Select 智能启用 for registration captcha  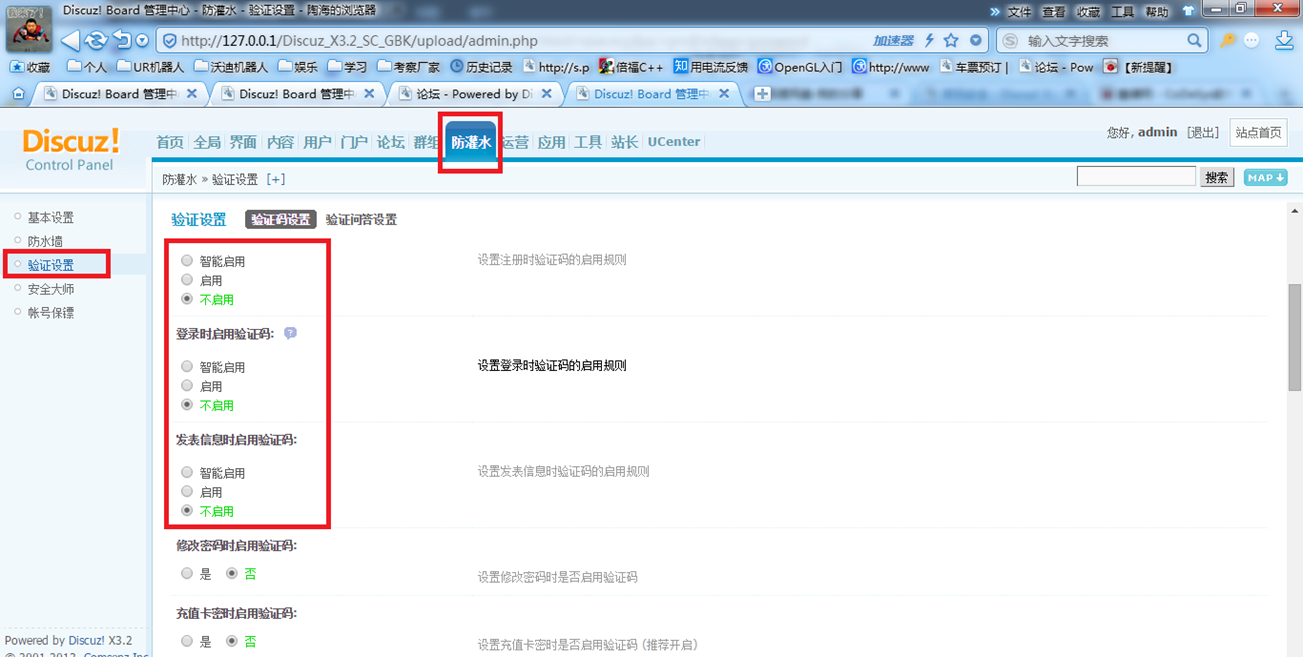(187, 261)
